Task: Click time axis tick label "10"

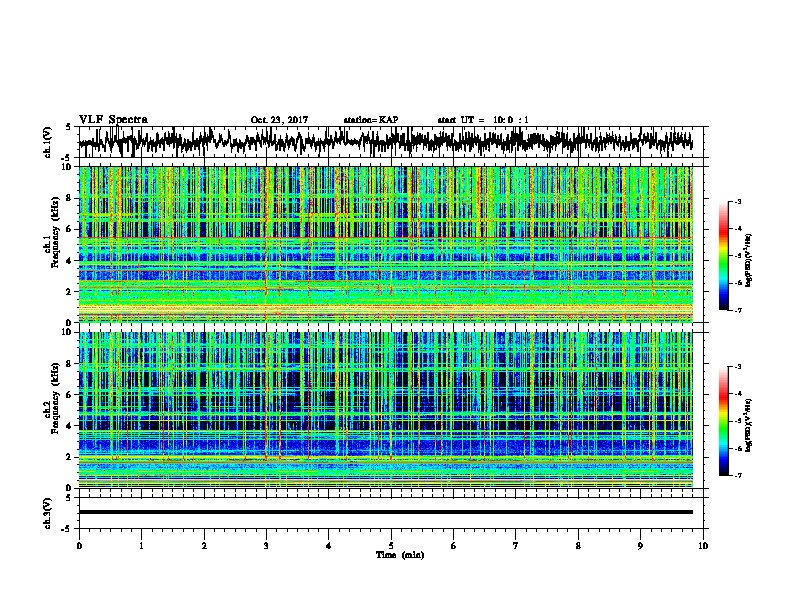Action: (703, 546)
